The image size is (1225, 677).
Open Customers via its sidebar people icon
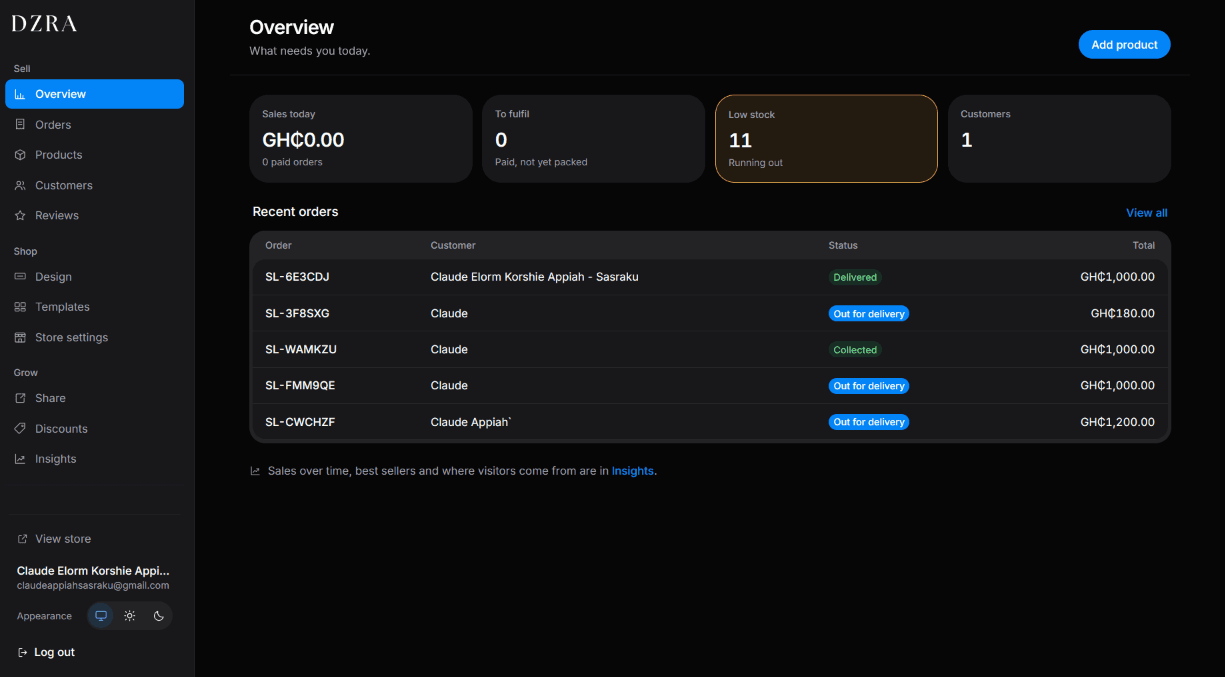(x=20, y=185)
